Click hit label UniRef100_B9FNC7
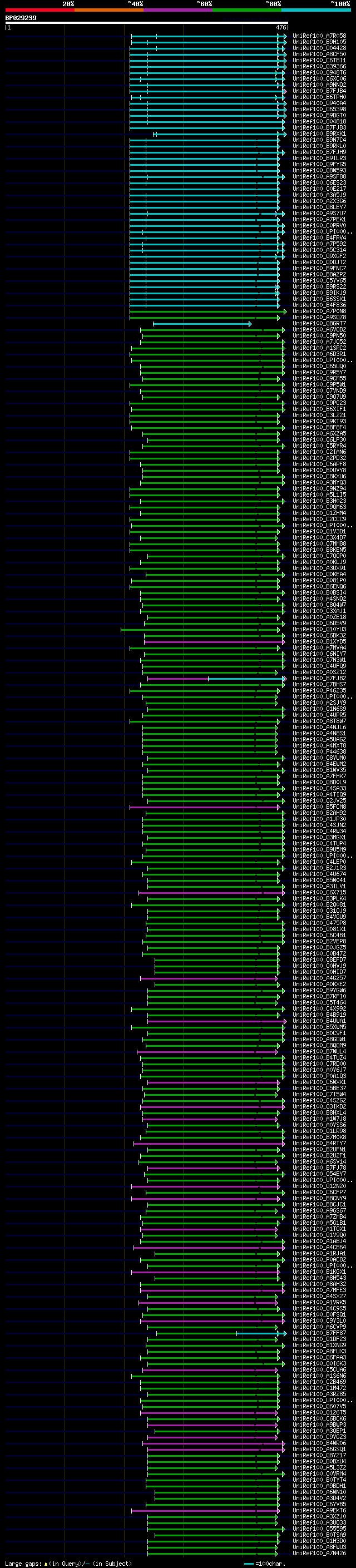Viewport: 356px width, 1568px height. (x=319, y=269)
